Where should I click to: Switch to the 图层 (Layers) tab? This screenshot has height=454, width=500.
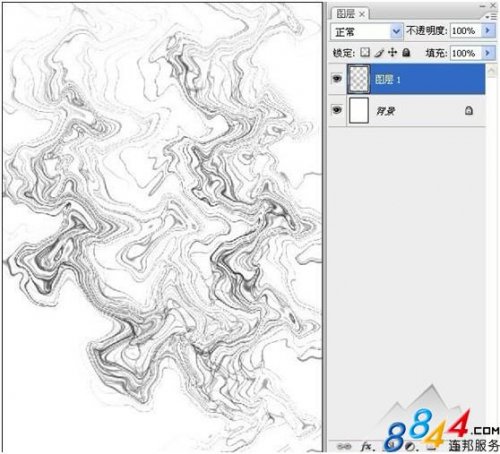pyautogui.click(x=345, y=14)
